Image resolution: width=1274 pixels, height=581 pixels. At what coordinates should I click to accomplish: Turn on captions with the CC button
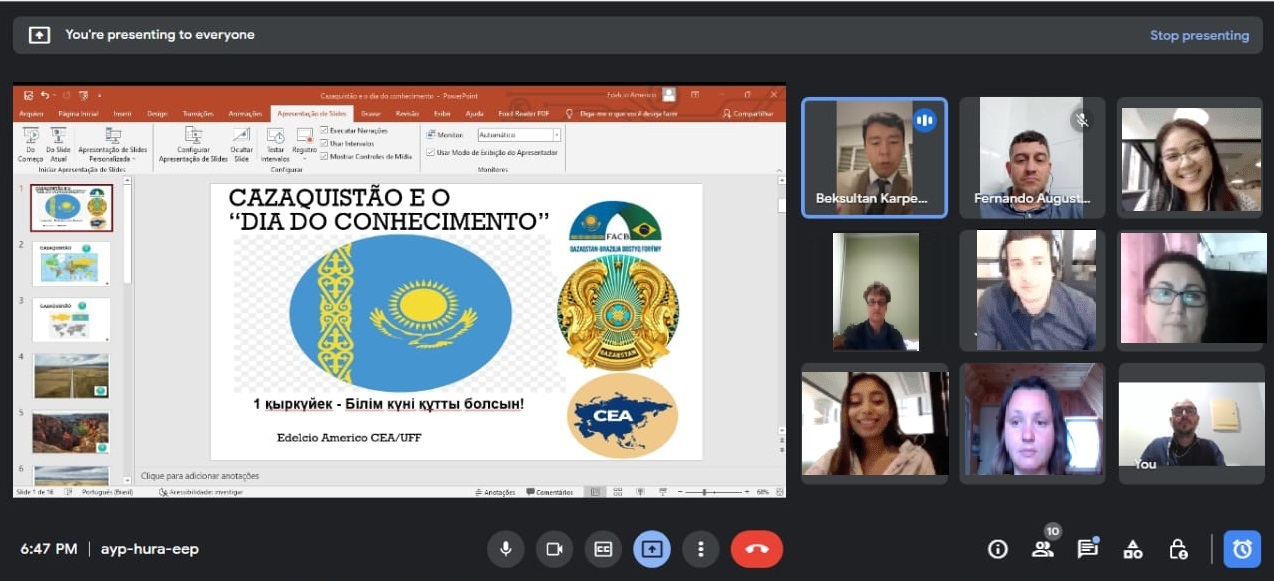pyautogui.click(x=603, y=549)
